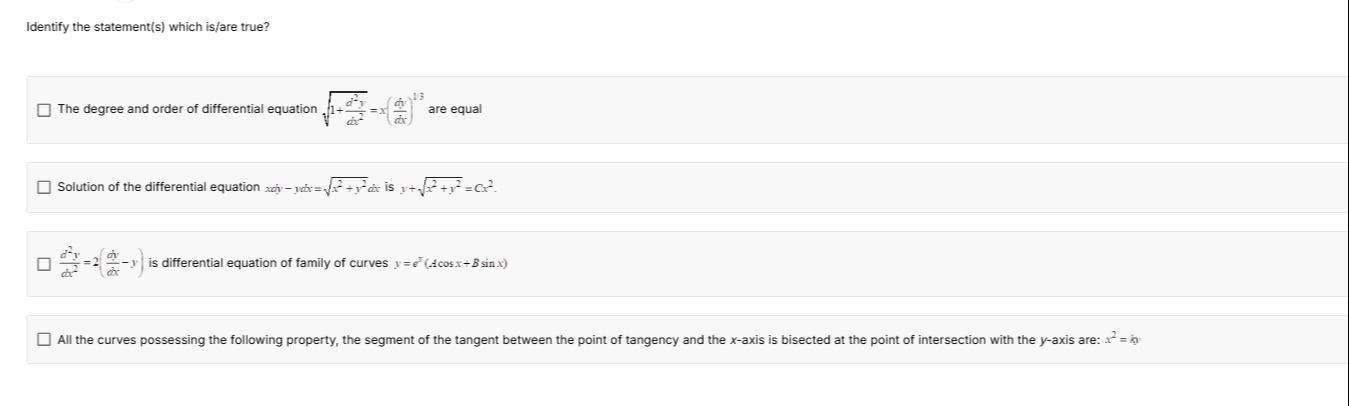Check the degree and order statement checkbox
Viewport: 1349px width, 406px height.
point(42,109)
